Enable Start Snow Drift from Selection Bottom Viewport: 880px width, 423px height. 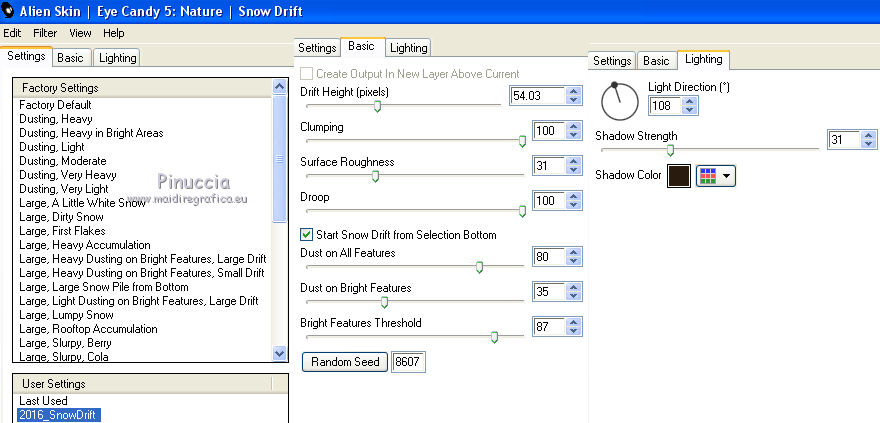click(x=306, y=235)
